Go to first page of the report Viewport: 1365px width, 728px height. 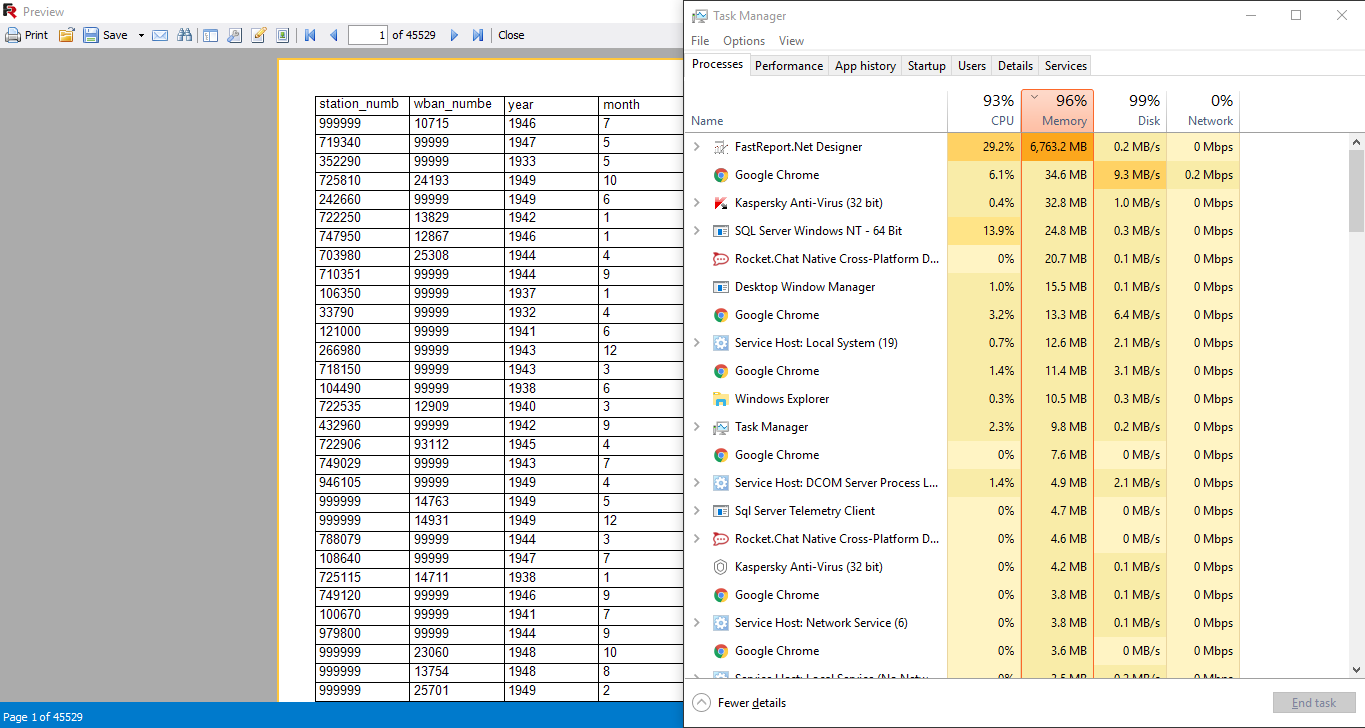pyautogui.click(x=310, y=35)
